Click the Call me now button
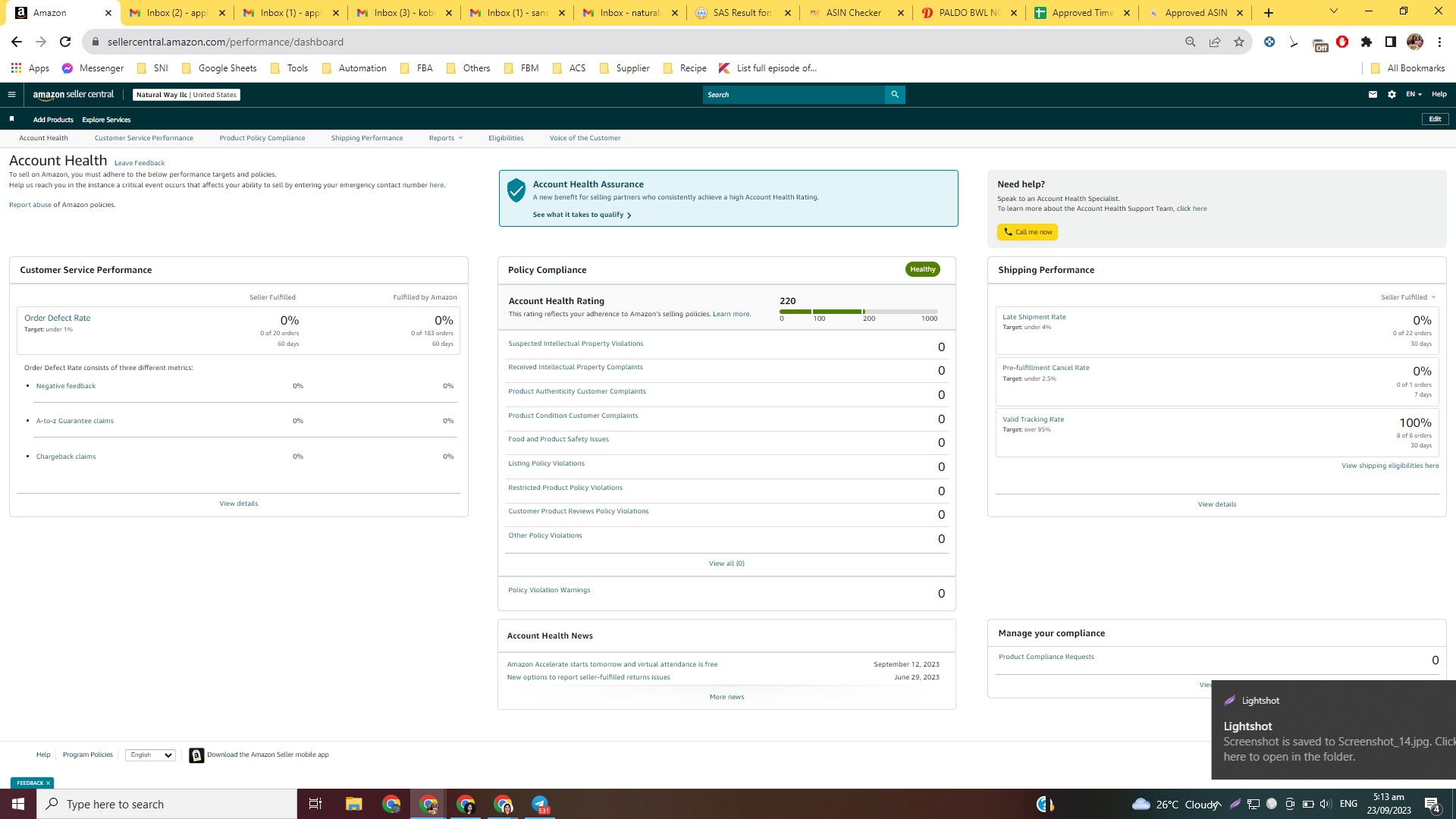 1028,232
